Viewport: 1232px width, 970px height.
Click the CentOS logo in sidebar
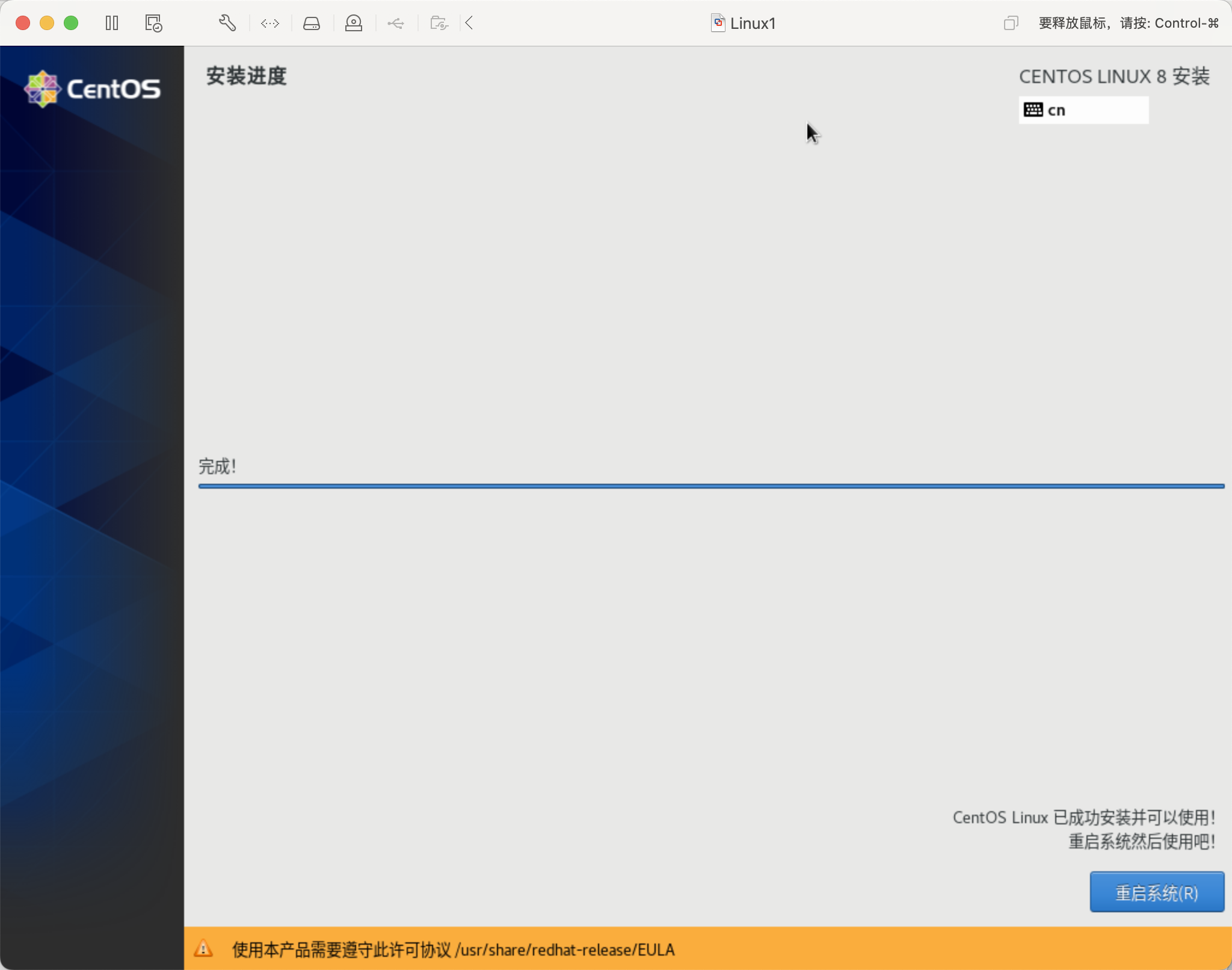[x=92, y=89]
